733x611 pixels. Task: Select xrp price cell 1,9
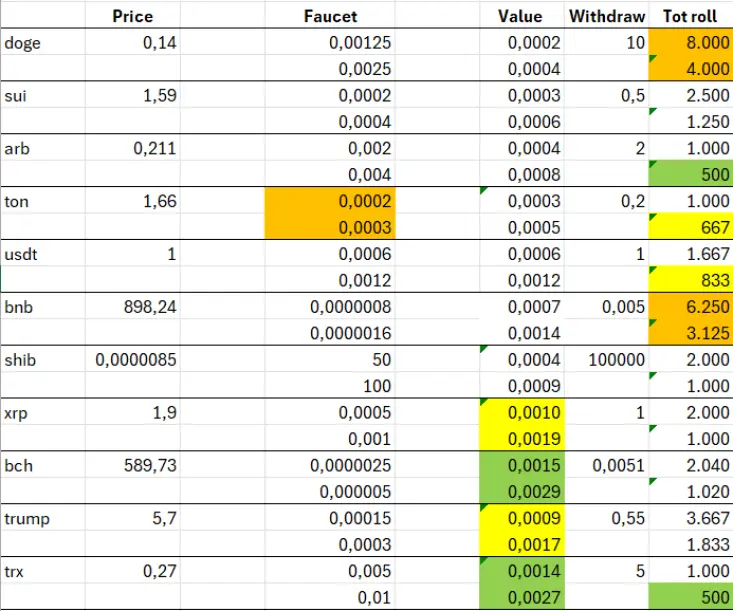point(133,412)
